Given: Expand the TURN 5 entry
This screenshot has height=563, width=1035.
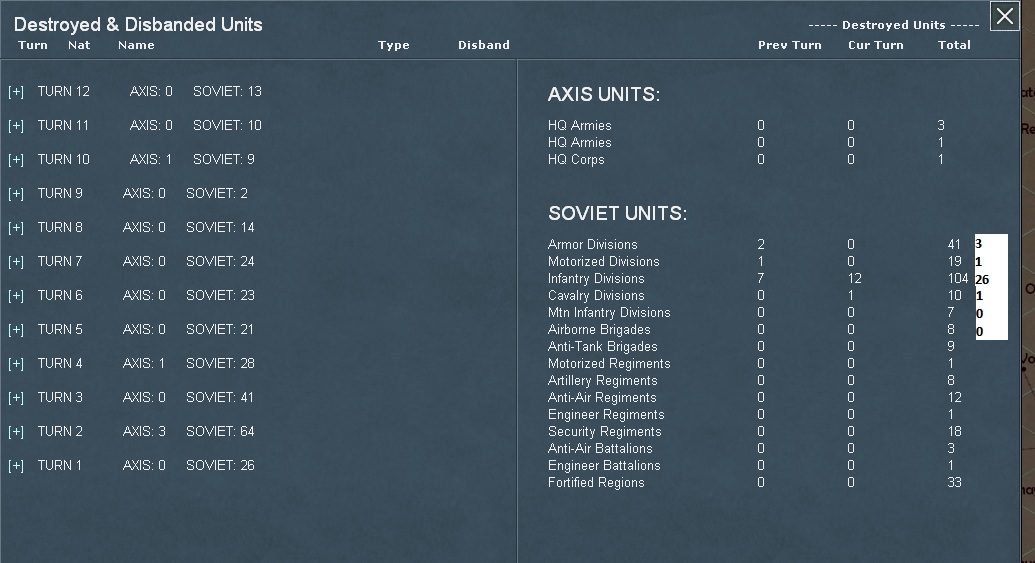Looking at the screenshot, I should (x=16, y=329).
